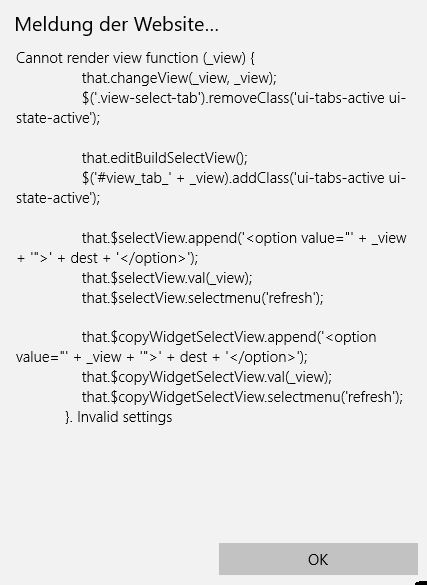Click 'state-active');' below the removeClass line

click(58, 118)
